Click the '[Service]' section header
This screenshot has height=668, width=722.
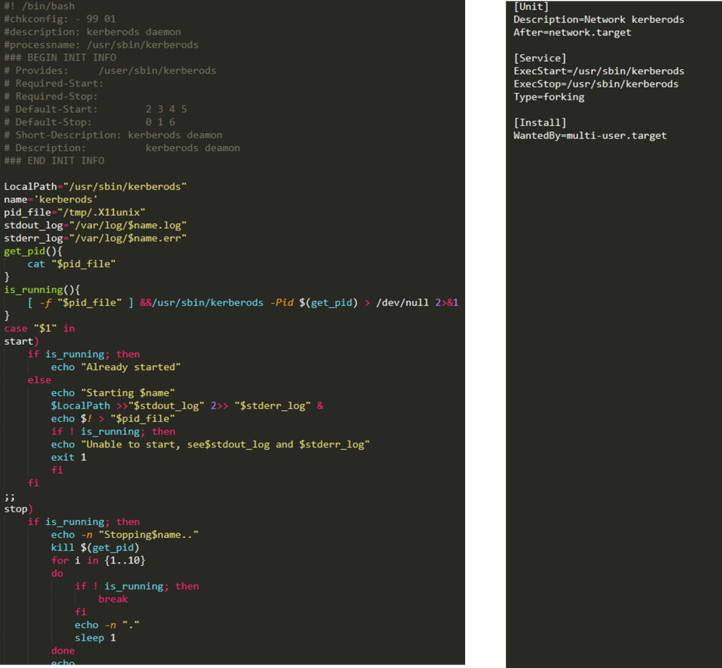pyautogui.click(x=540, y=58)
